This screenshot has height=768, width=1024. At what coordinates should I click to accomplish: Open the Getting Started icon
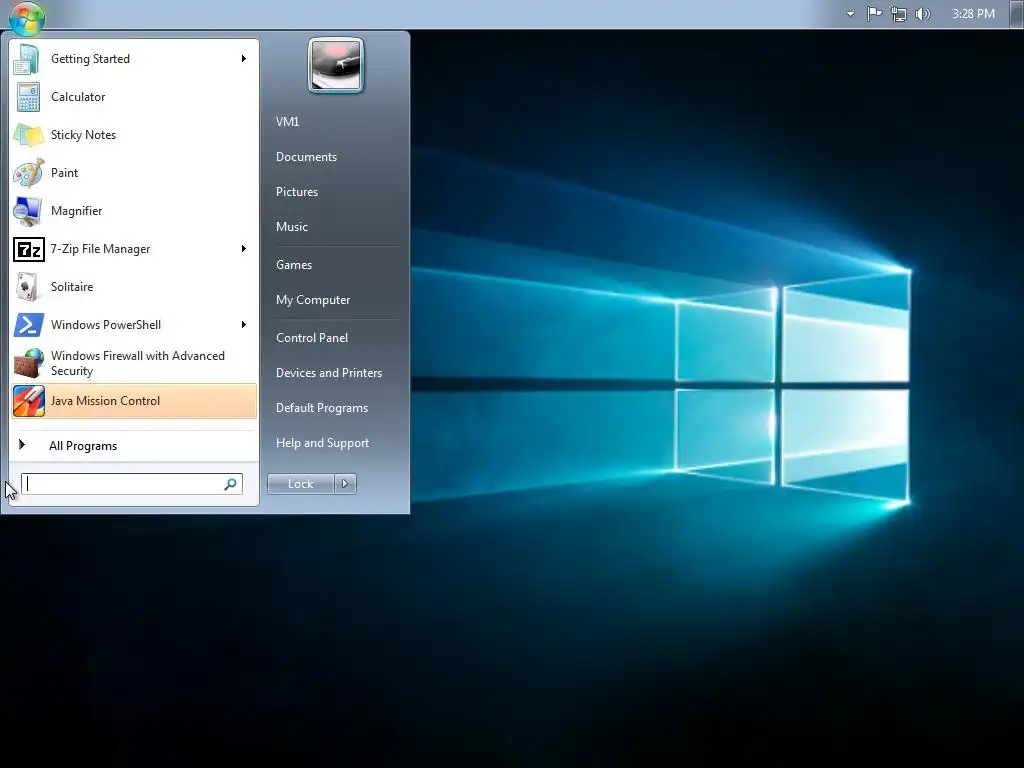click(27, 59)
